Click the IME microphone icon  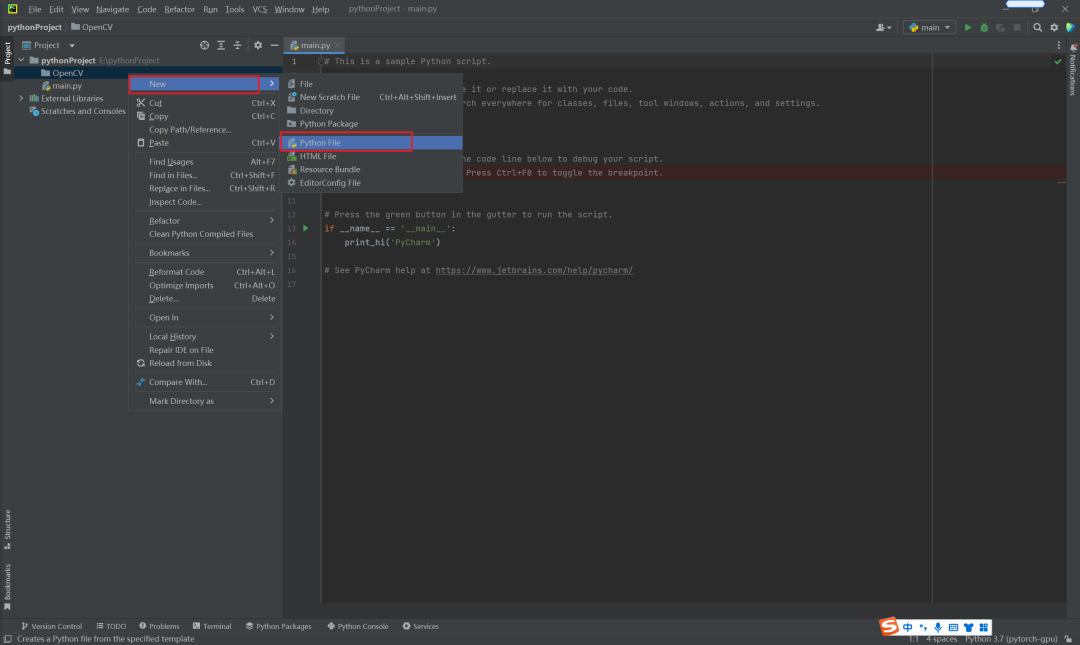pyautogui.click(x=938, y=627)
